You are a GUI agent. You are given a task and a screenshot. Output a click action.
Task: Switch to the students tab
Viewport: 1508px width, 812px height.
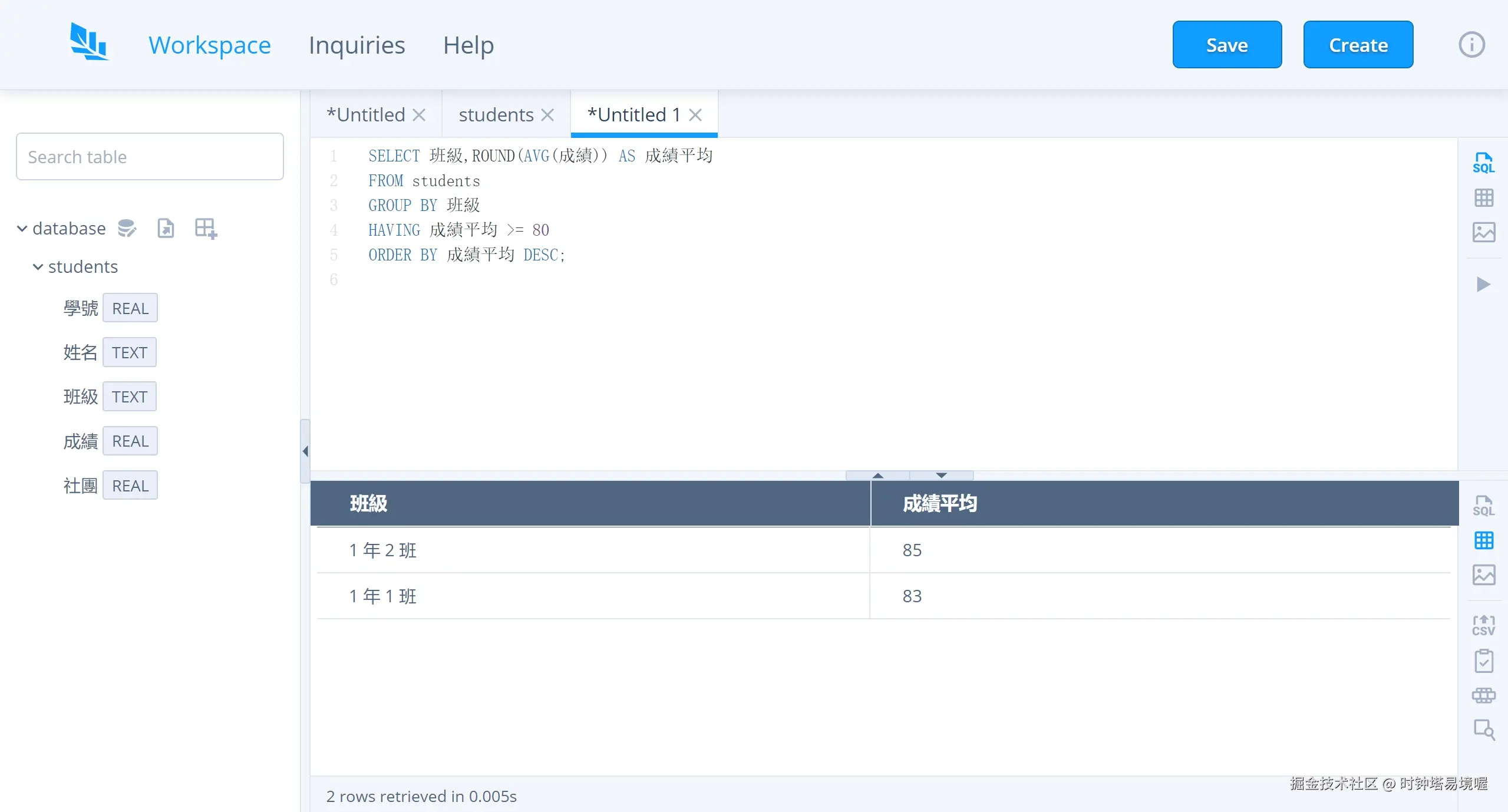coord(496,115)
